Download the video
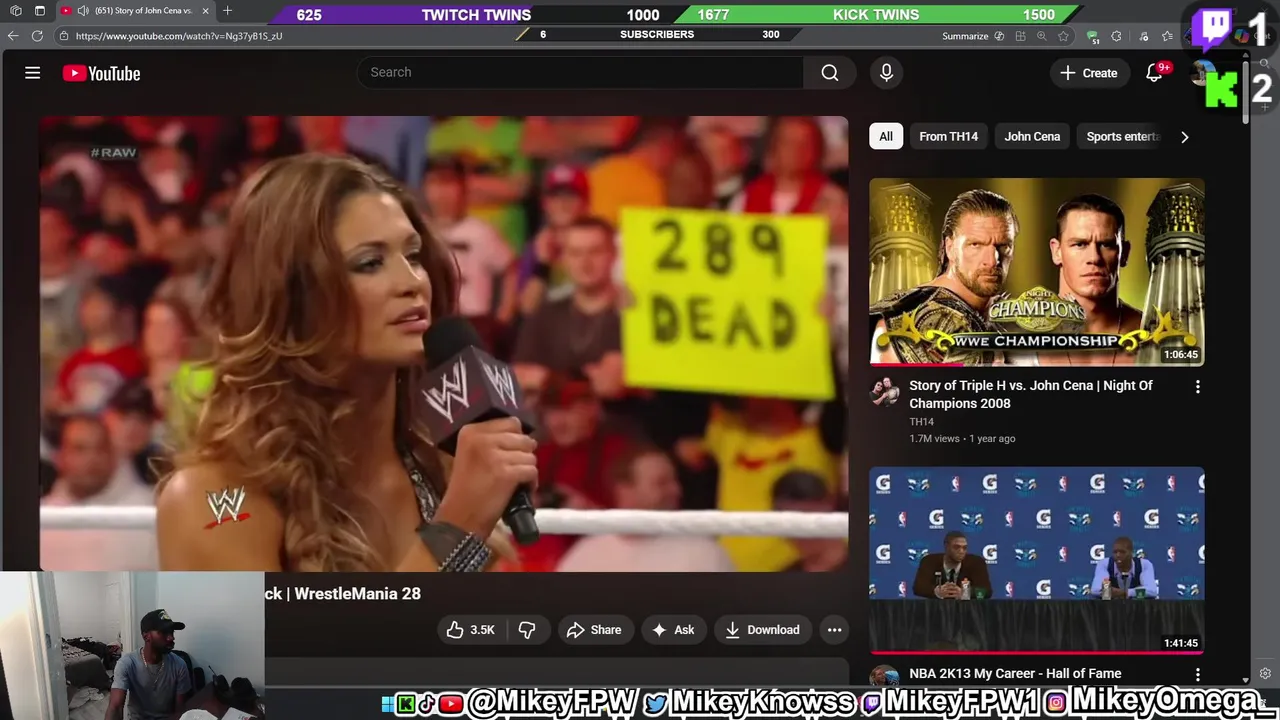Screen dimensions: 1280x720 click(x=762, y=629)
